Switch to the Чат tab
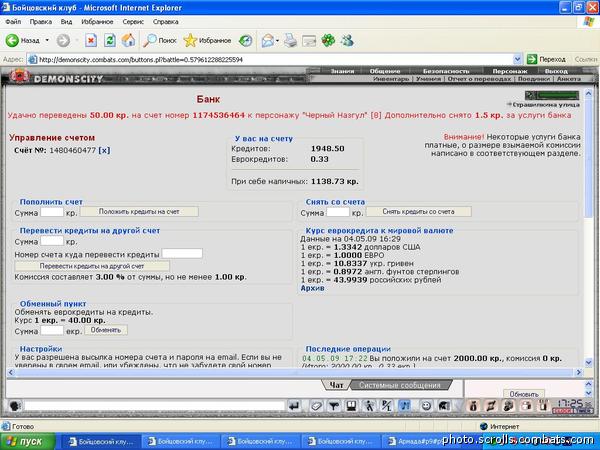Screen dimensions: 600x450 point(336,385)
